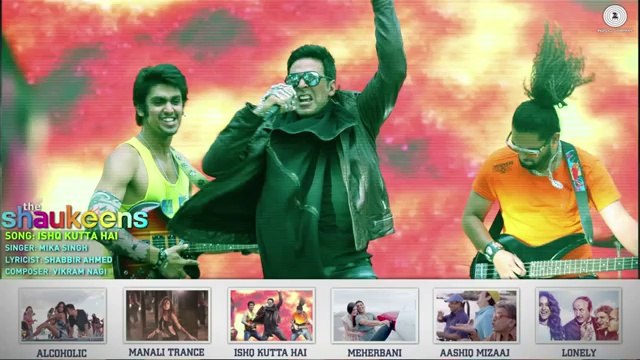Click the Zee Music Company logo
The height and width of the screenshot is (360, 640).
[614, 18]
